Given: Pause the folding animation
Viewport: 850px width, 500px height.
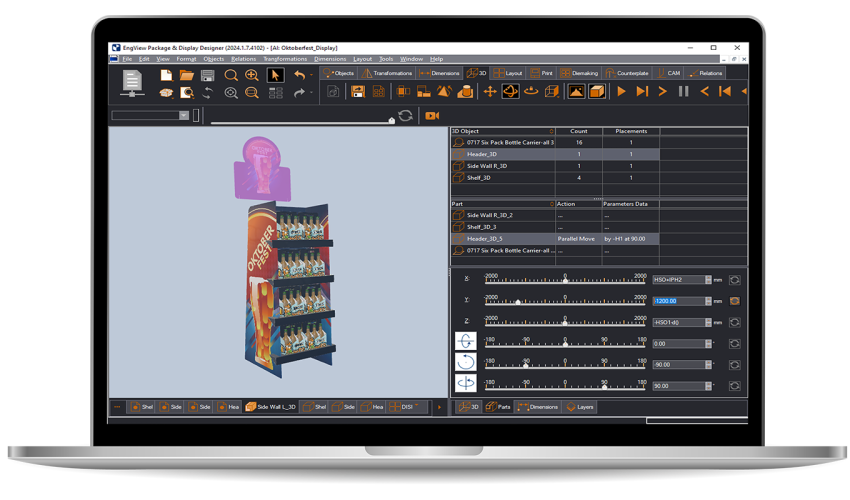Looking at the screenshot, I should pyautogui.click(x=684, y=91).
